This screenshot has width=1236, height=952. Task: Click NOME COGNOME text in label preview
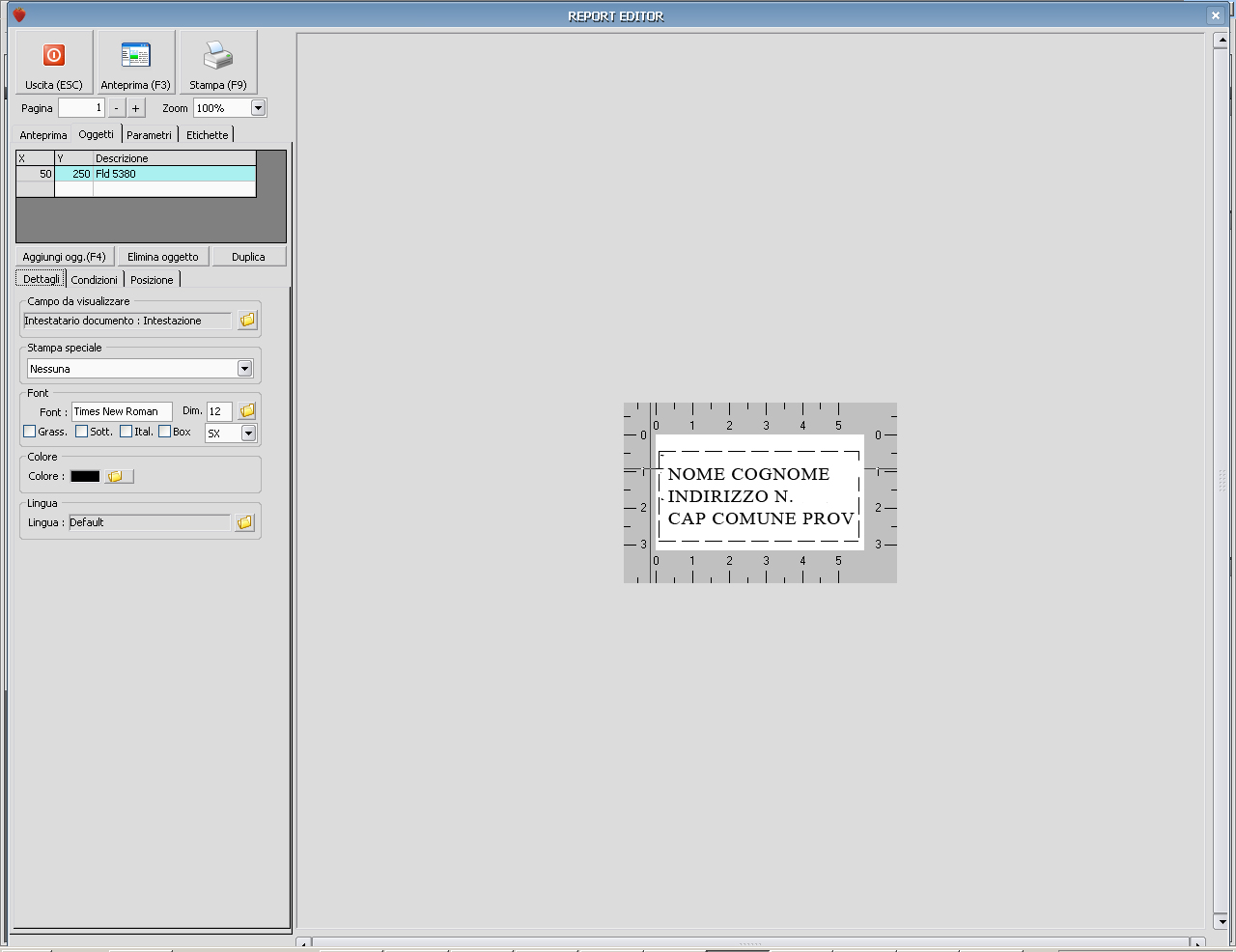(x=748, y=474)
